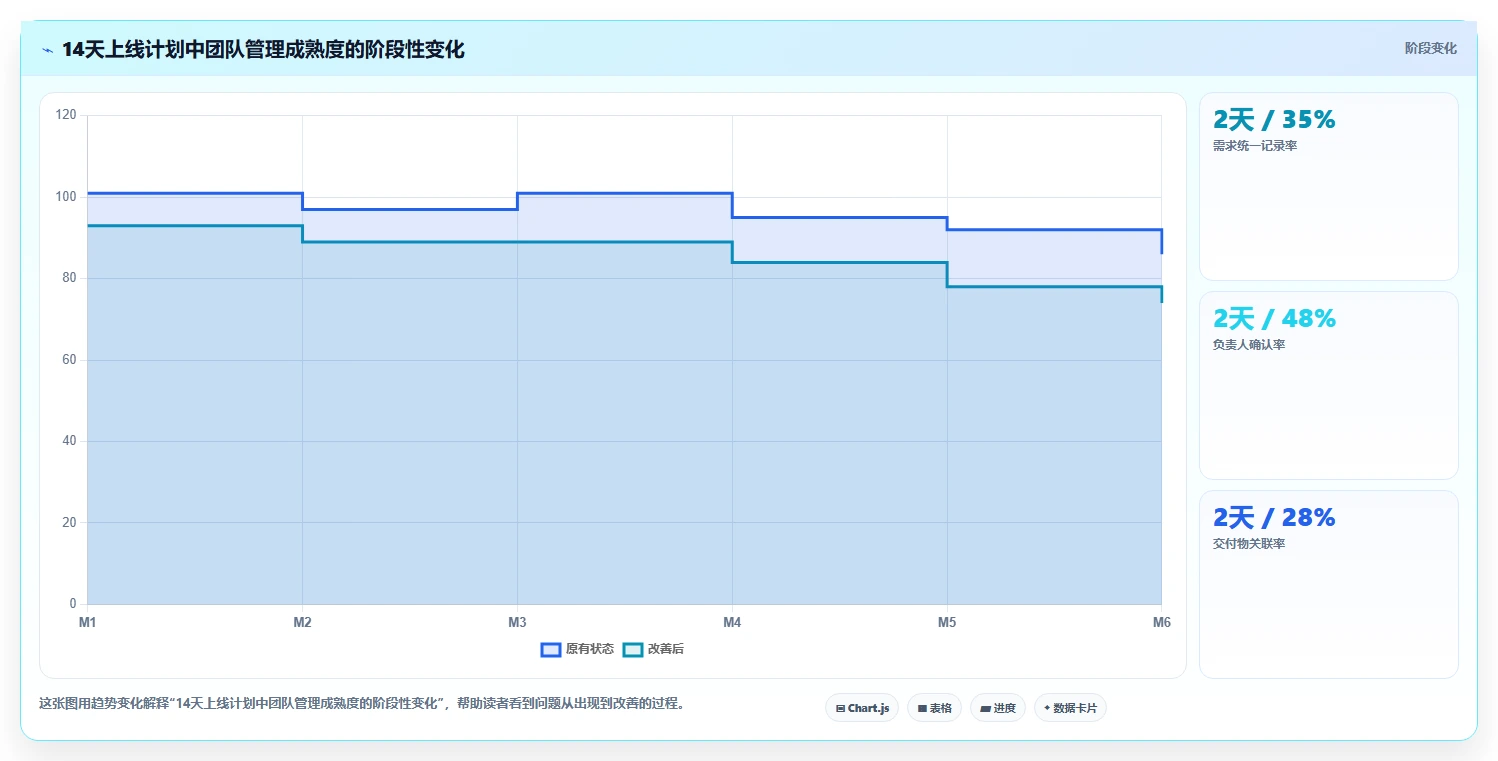Click the lightning icon beside the title
Screen dimensions: 1498x761
(x=47, y=50)
